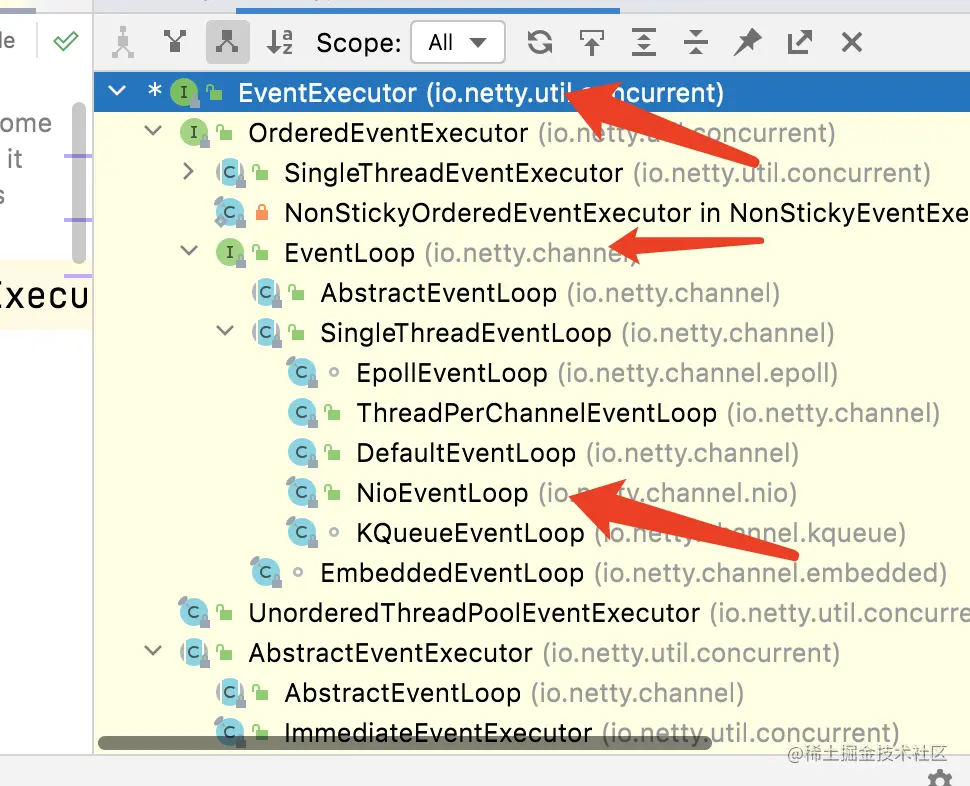This screenshot has height=786, width=970.
Task: Select EmbeddedEventLoop row
Action: click(x=532, y=573)
